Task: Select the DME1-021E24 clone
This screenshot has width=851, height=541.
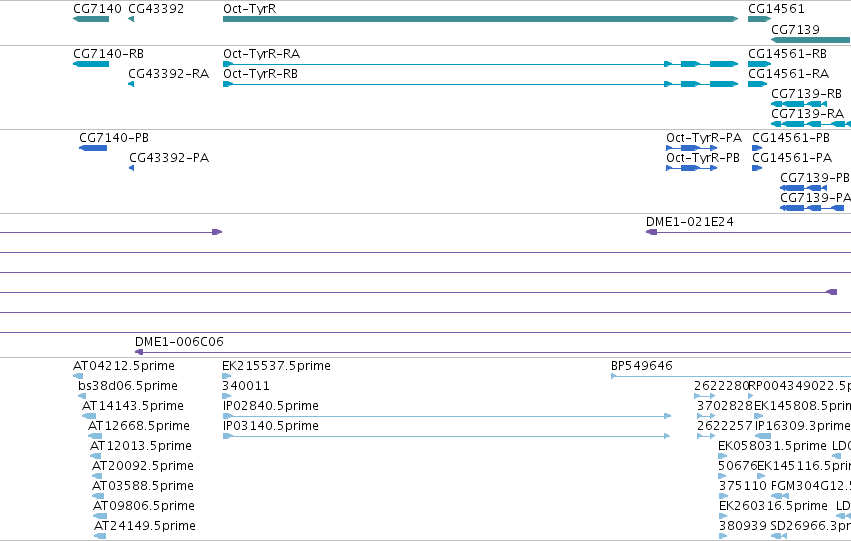Action: (748, 232)
